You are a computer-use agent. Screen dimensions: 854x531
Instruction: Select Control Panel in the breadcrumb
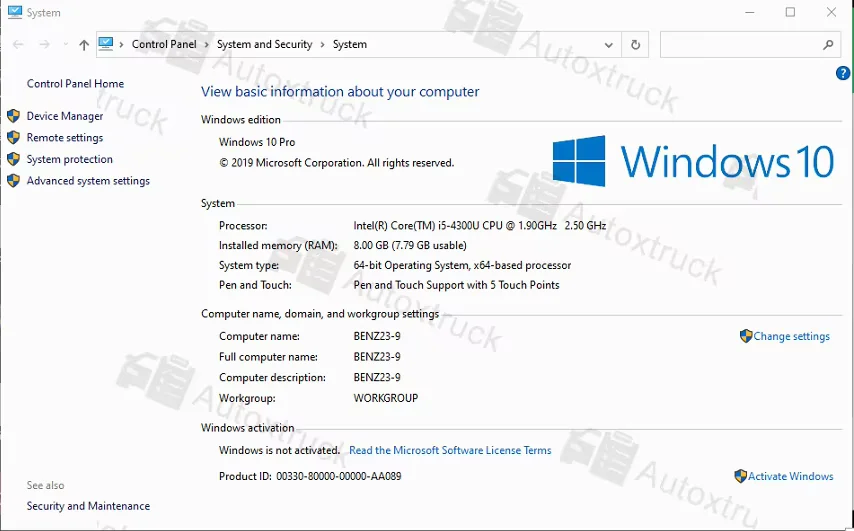pyautogui.click(x=164, y=44)
